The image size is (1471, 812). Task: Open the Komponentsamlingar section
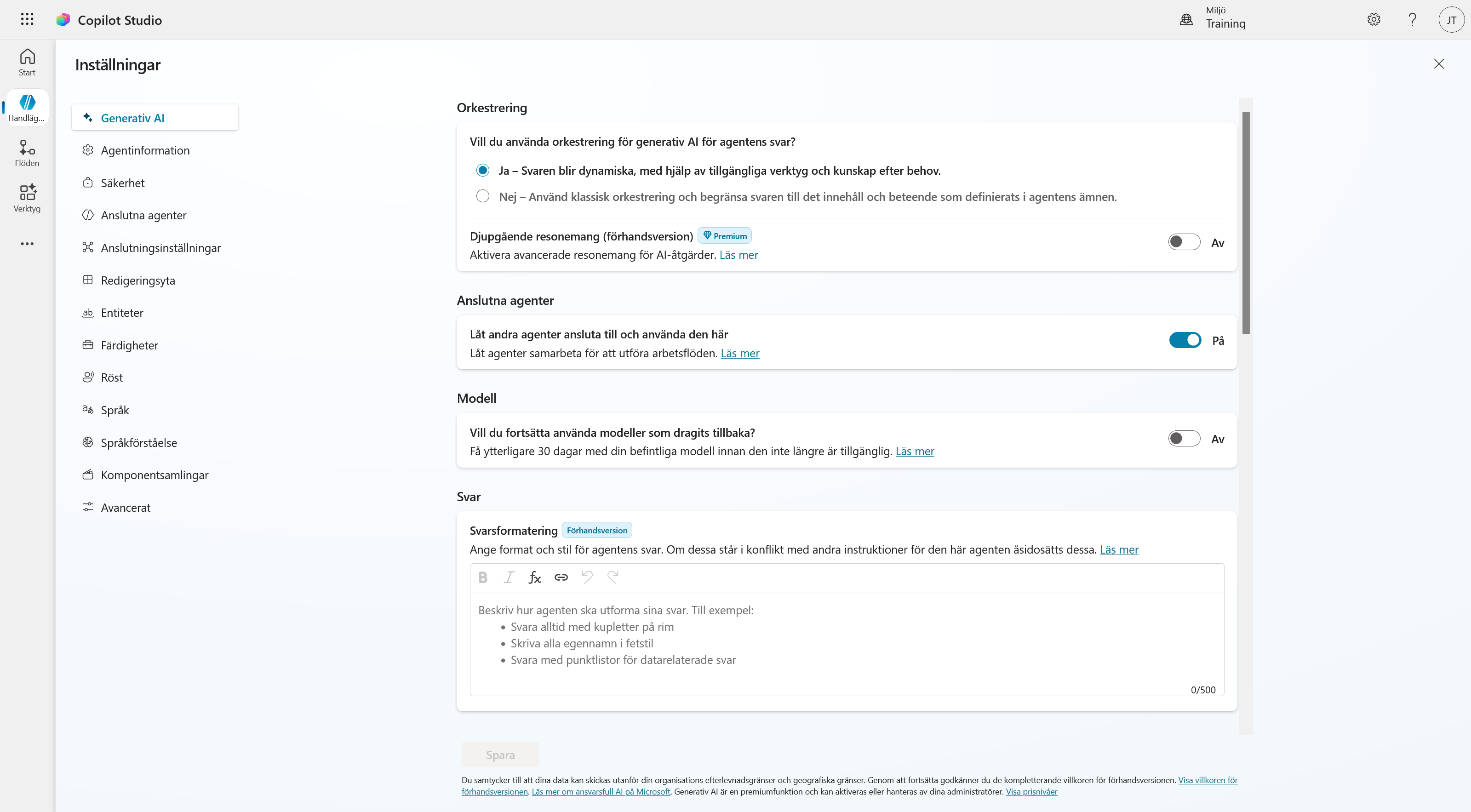155,475
